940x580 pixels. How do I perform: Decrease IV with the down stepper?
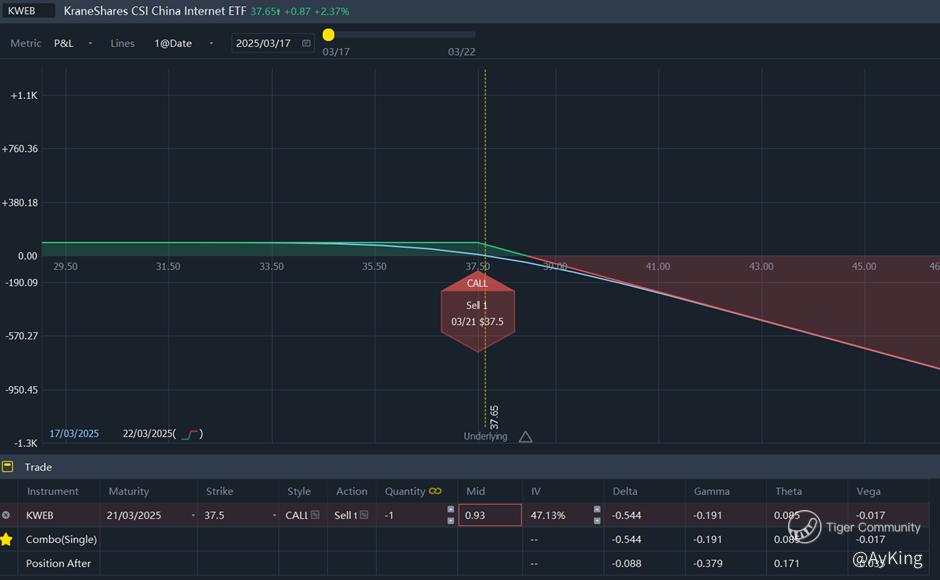click(x=597, y=521)
